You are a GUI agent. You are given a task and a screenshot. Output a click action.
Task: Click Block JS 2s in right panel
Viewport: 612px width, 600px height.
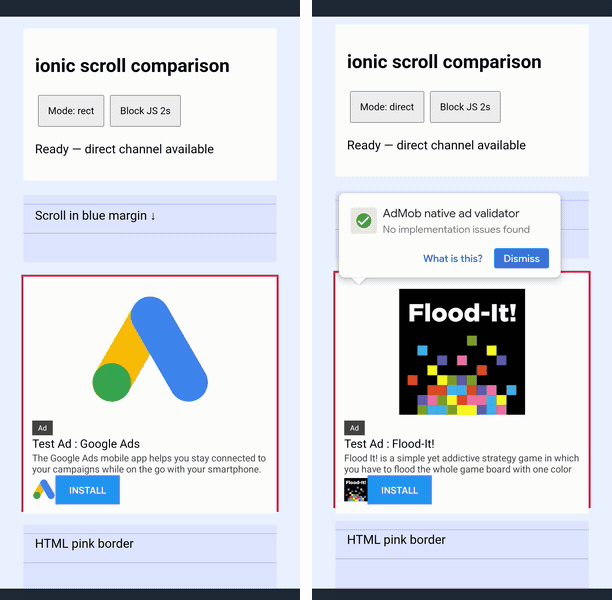(465, 107)
